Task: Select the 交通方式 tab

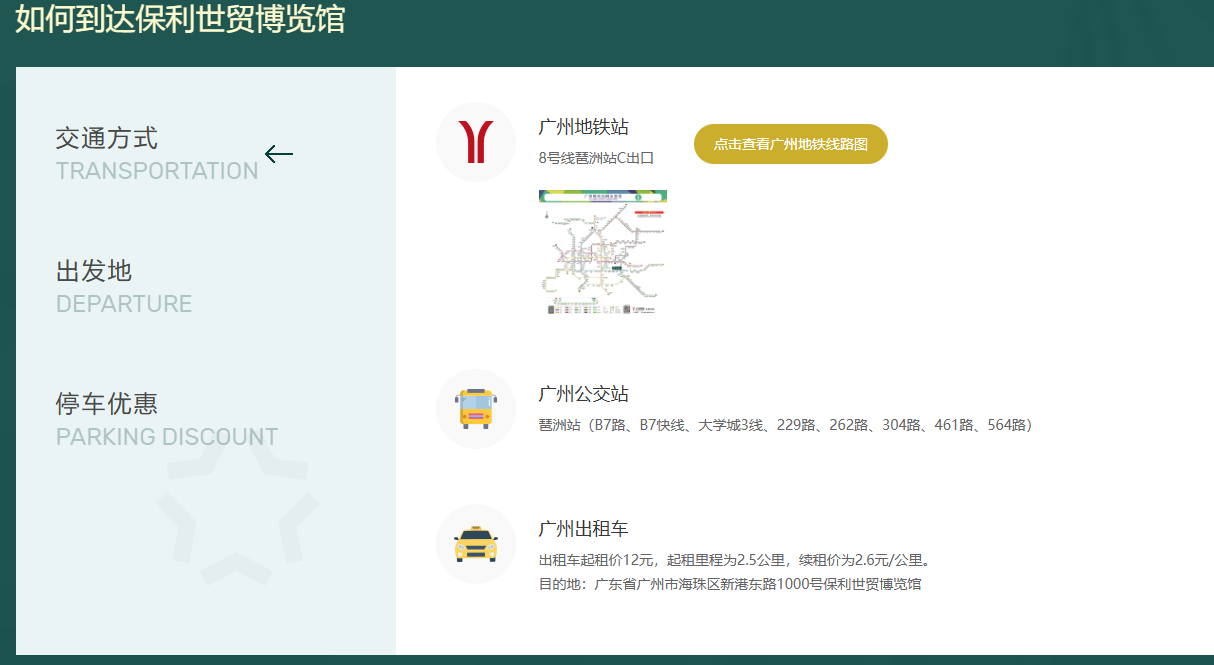Action: tap(107, 138)
